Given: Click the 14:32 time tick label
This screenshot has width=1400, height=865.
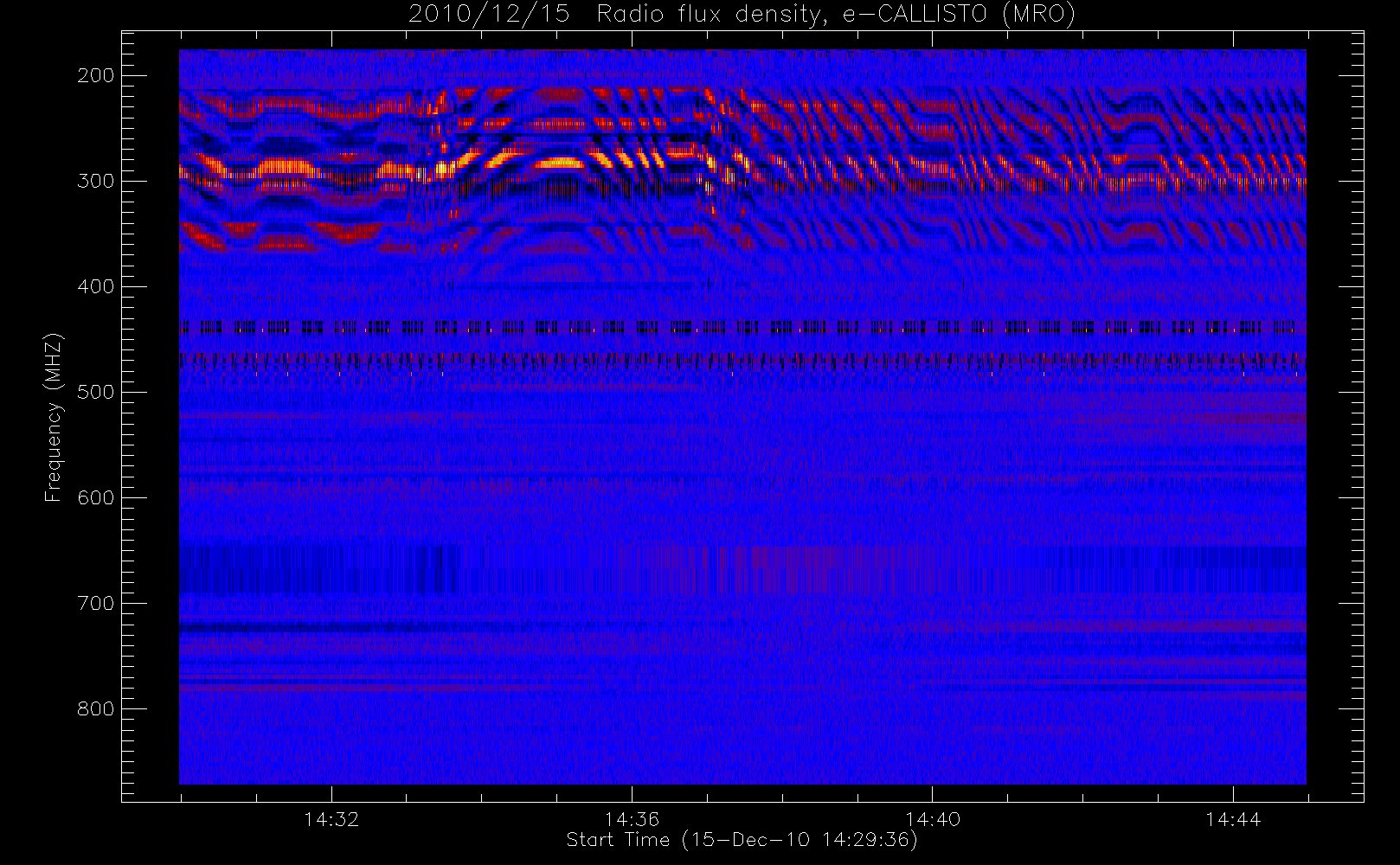Looking at the screenshot, I should click(x=331, y=819).
